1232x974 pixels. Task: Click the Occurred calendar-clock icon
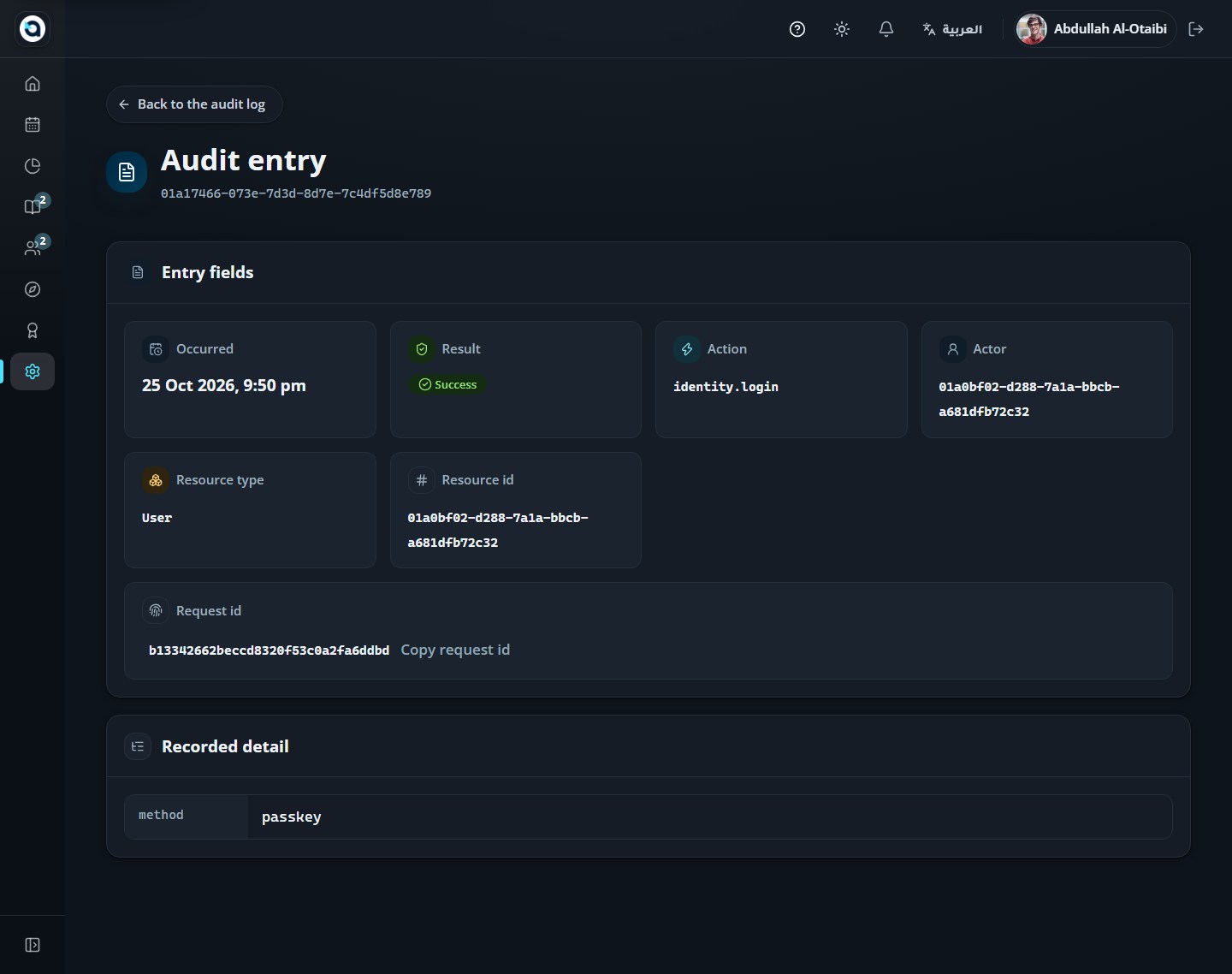pos(156,349)
